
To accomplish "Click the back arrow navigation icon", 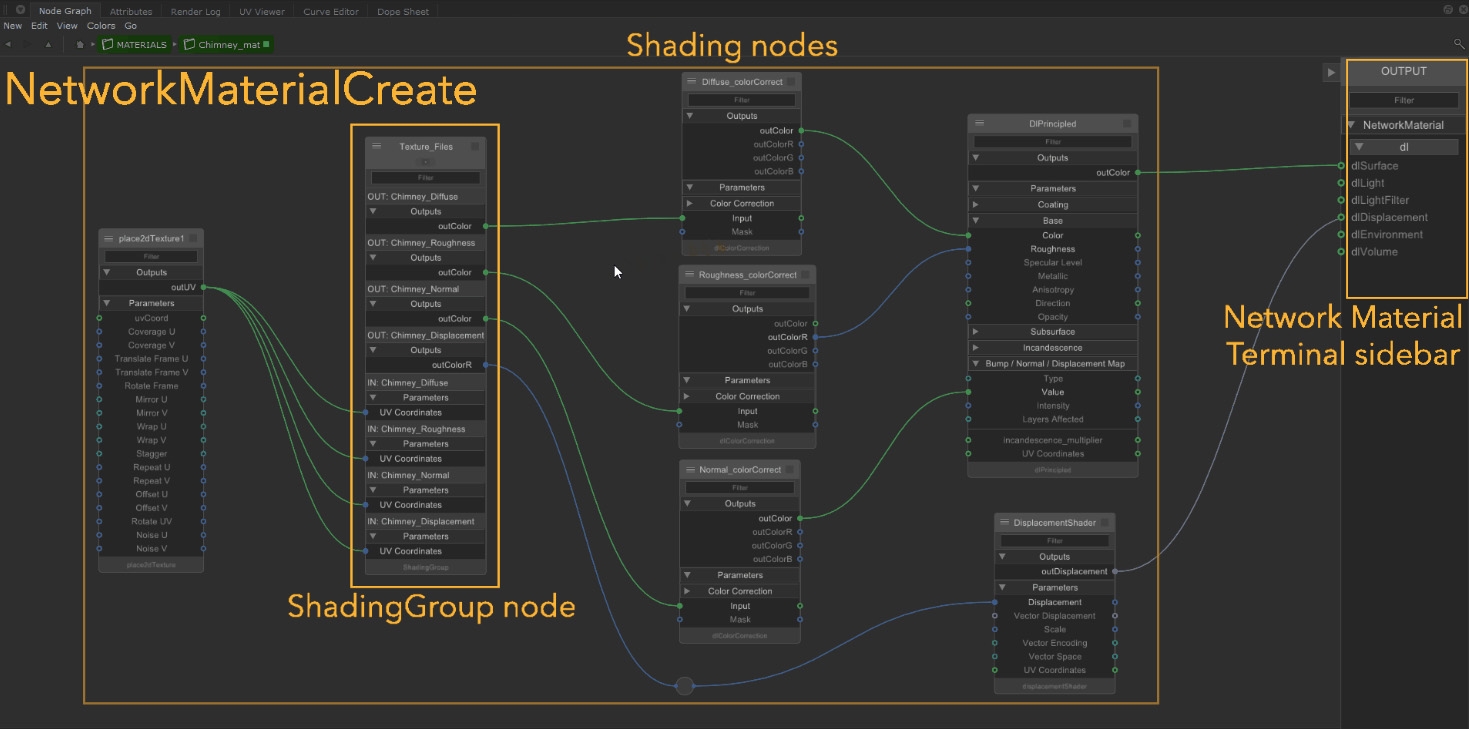I will pyautogui.click(x=9, y=45).
